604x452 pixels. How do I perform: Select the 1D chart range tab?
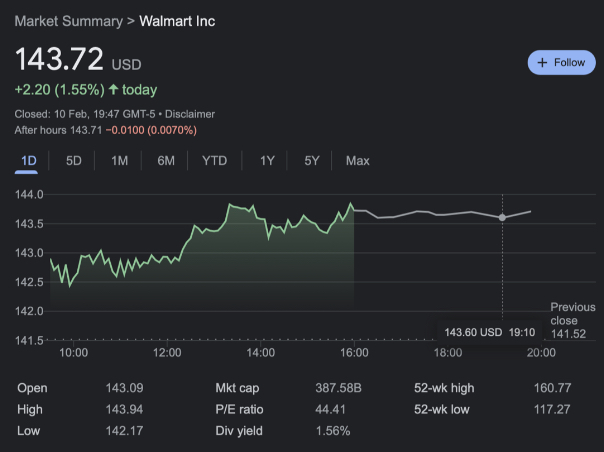(29, 161)
